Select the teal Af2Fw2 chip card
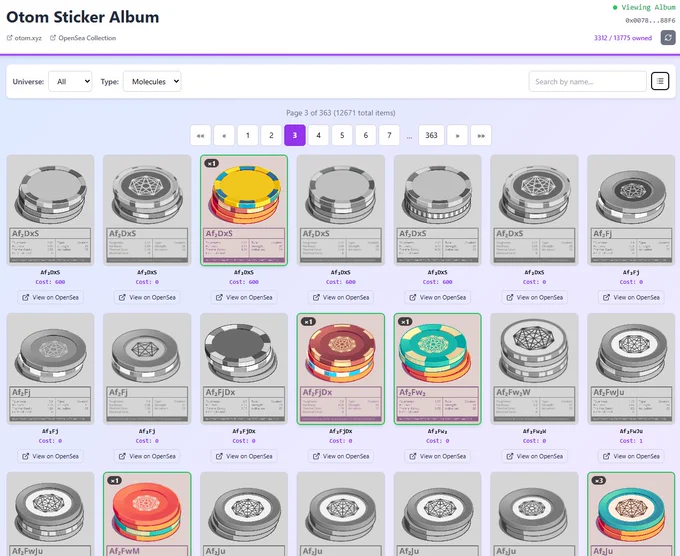Viewport: 680px width, 556px height. coord(438,369)
